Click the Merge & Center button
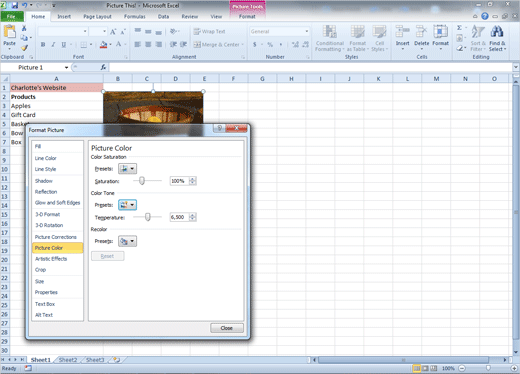520x374 pixels. tap(219, 44)
